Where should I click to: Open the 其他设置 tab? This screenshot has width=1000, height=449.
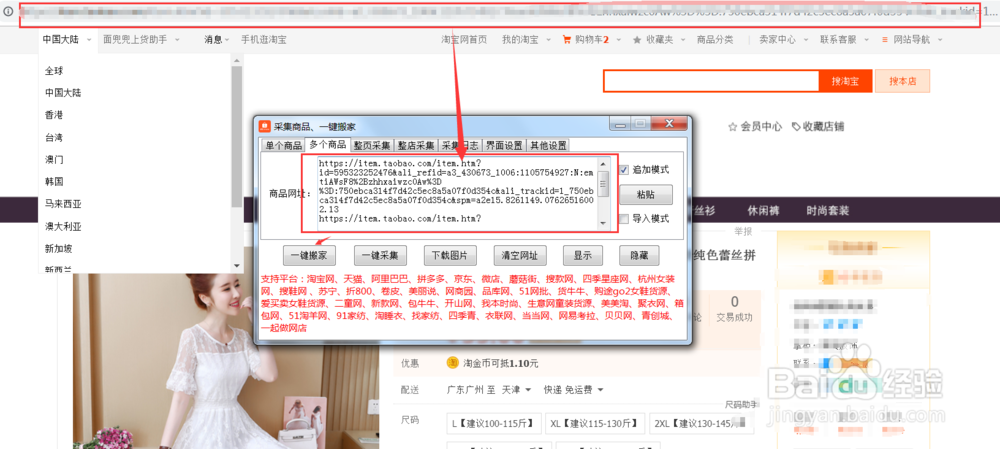[x=547, y=145]
